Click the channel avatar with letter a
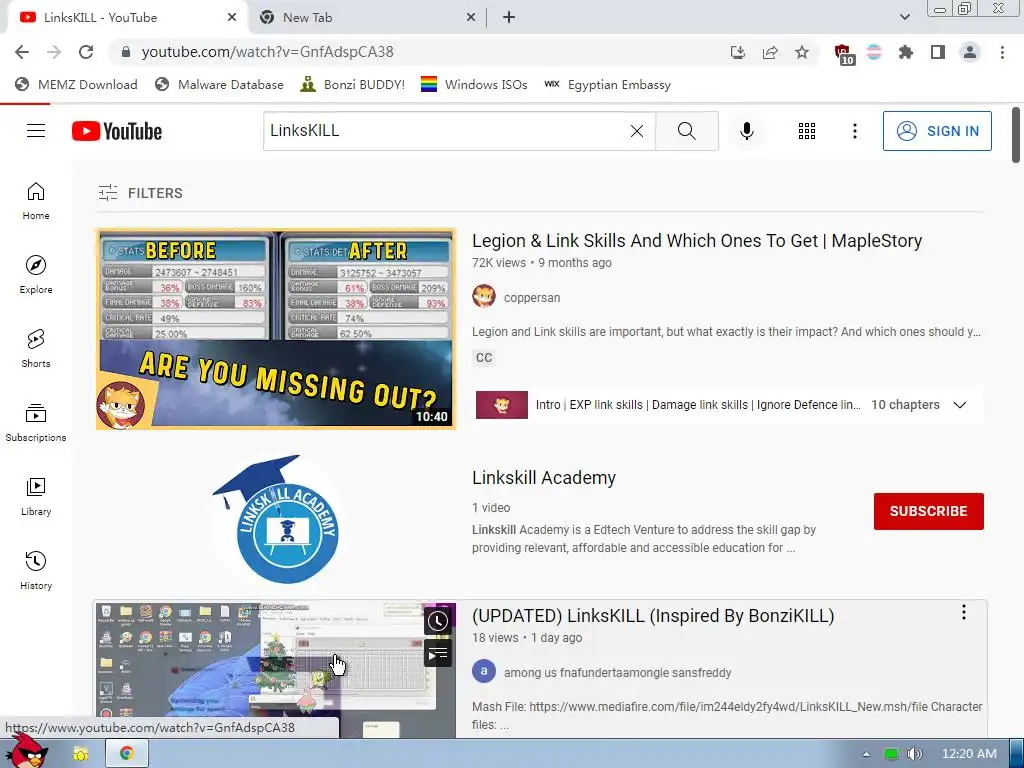This screenshot has width=1024, height=768. tap(484, 671)
